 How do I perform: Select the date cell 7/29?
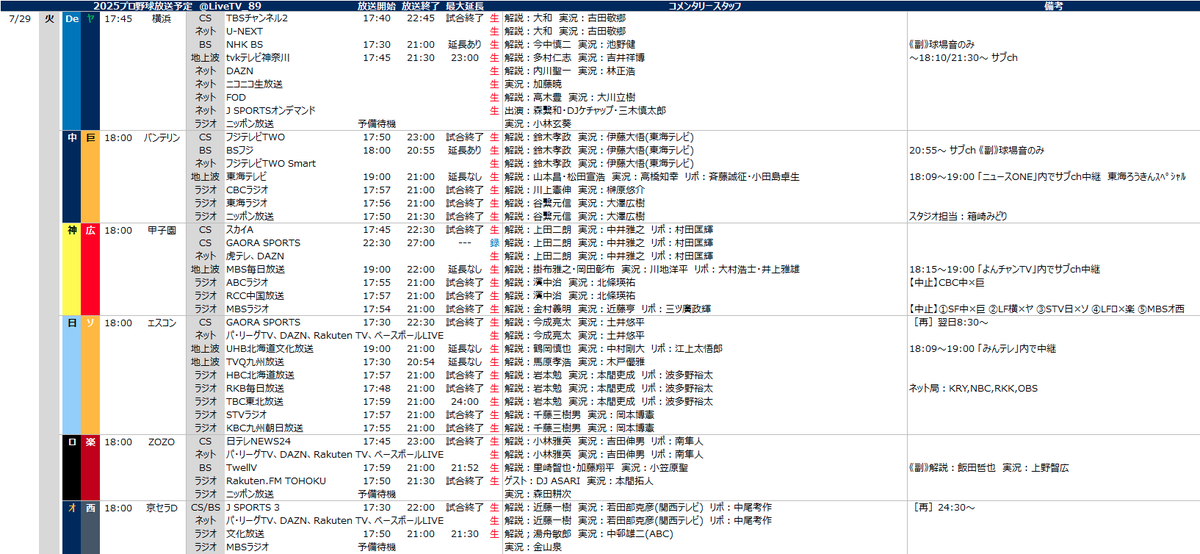pyautogui.click(x=18, y=18)
